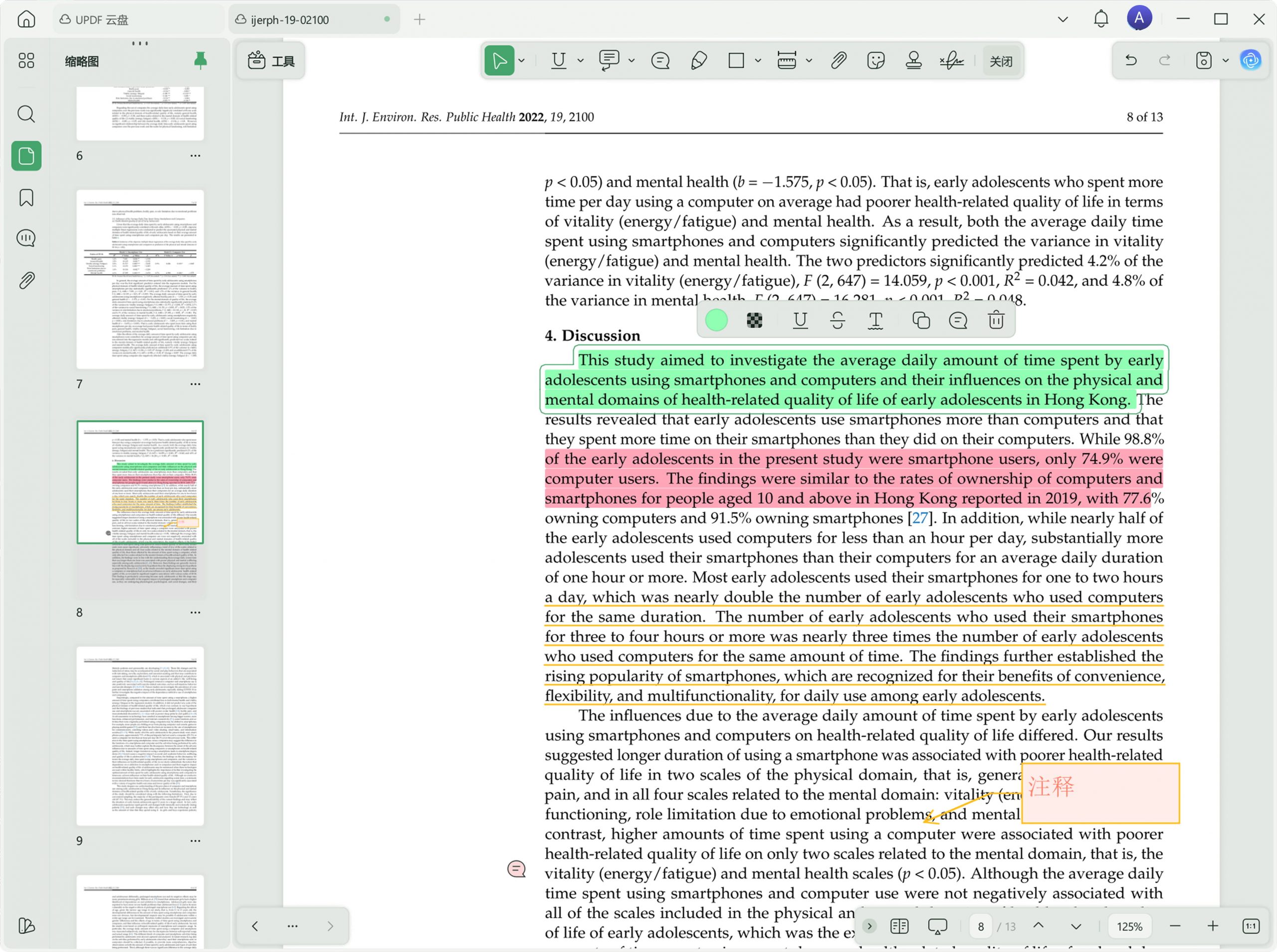Click the 关闭 button in toolbar
Screen dimensions: 1277x952
click(x=1001, y=61)
